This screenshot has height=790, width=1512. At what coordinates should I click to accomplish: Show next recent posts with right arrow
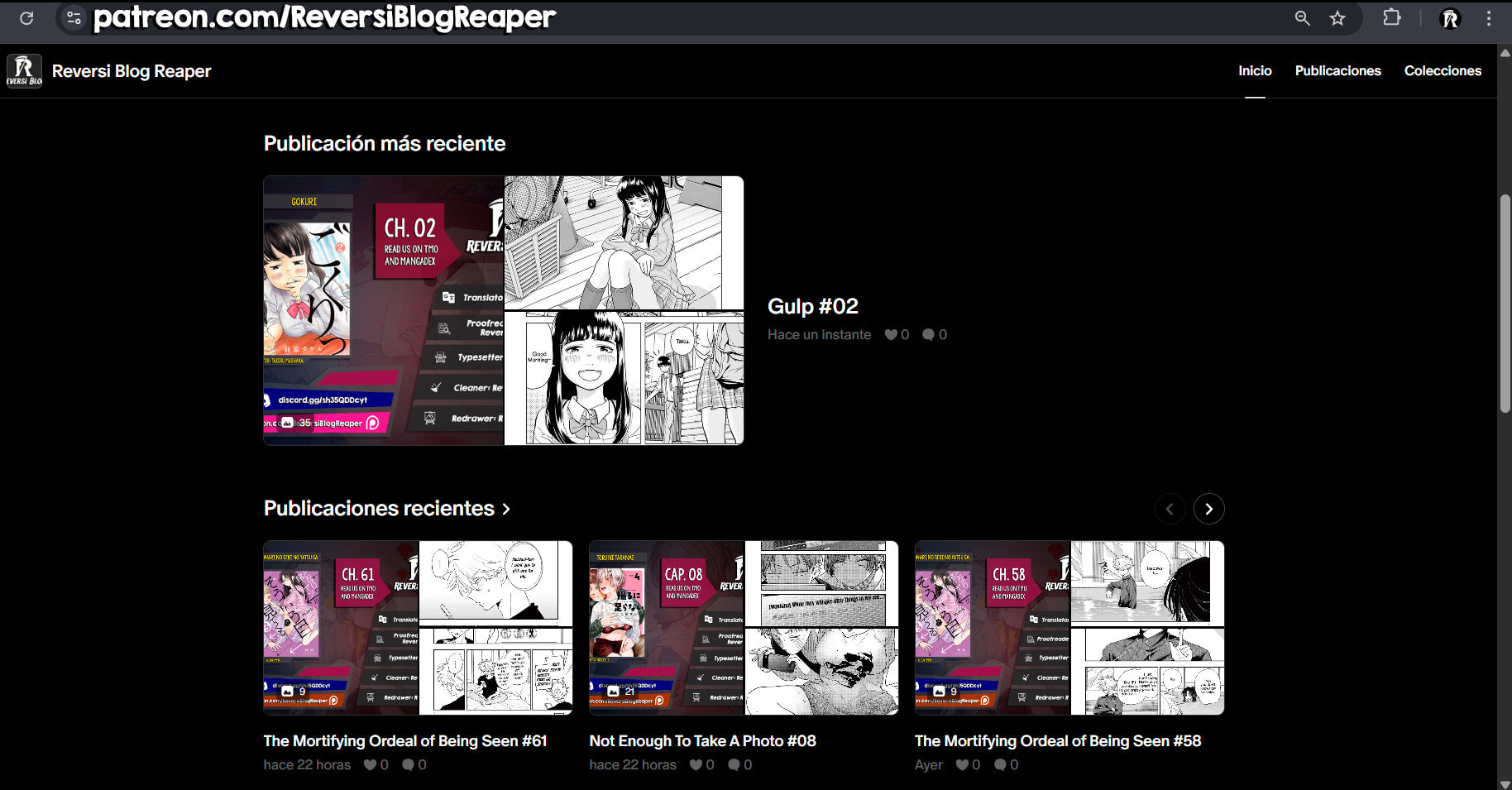click(1208, 509)
